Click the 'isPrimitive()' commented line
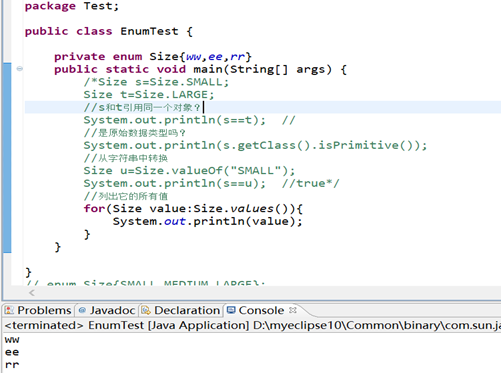The image size is (501, 373). pos(255,145)
